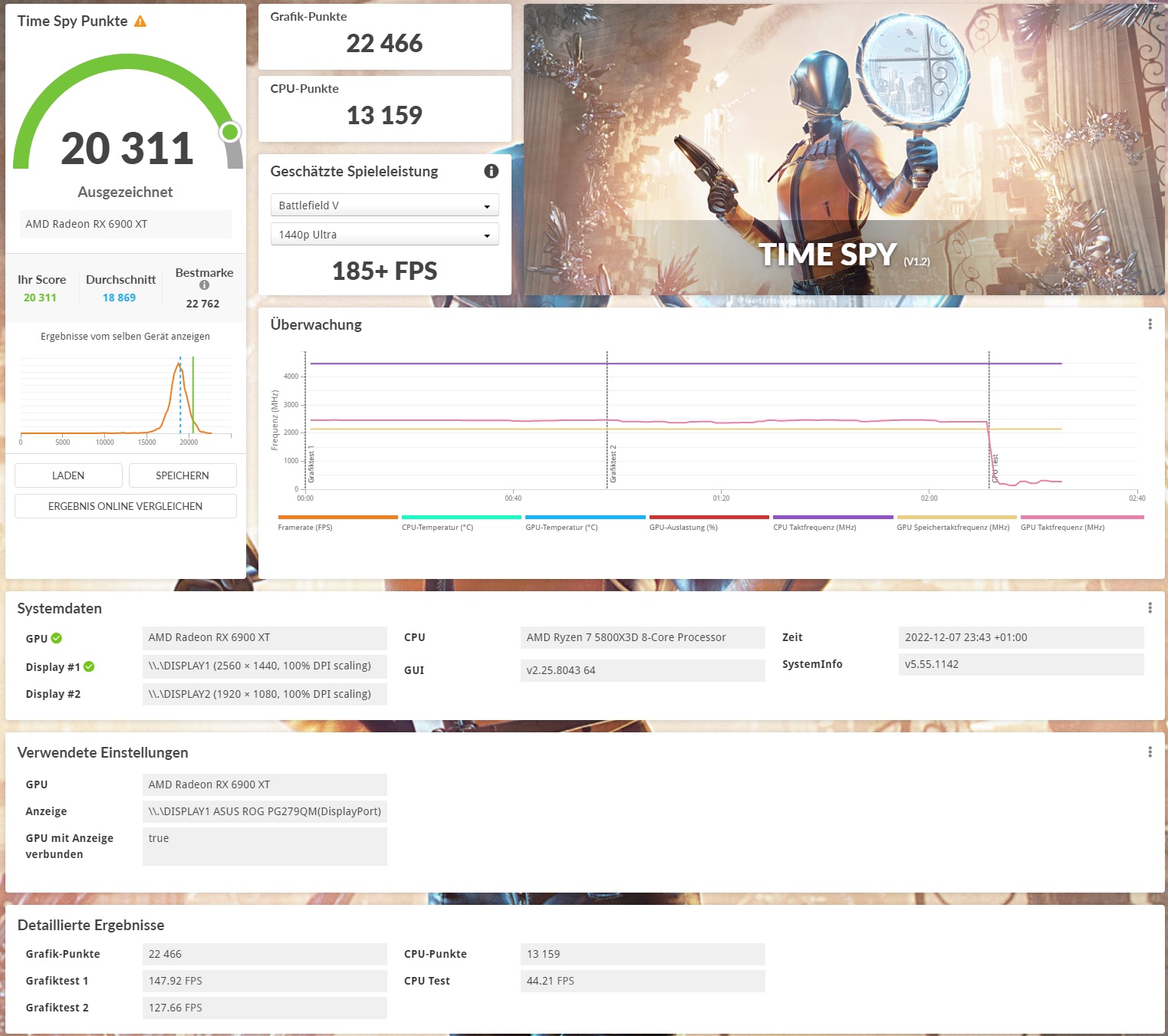The width and height of the screenshot is (1168, 1036).
Task: Click the 185+ FPS estimate
Action: point(384,271)
